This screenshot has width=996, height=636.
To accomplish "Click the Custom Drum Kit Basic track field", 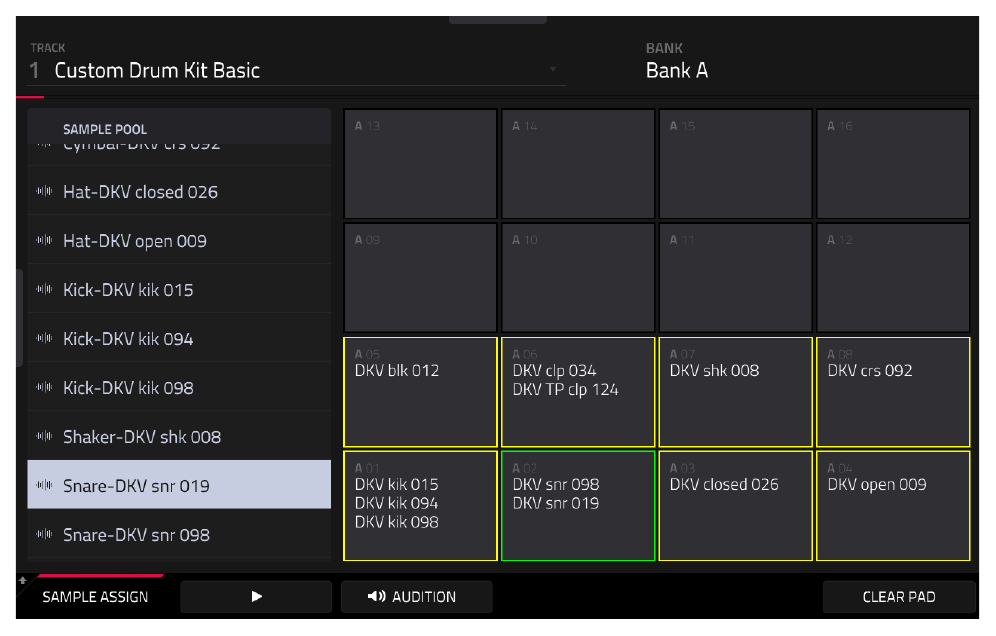I will pos(297,70).
